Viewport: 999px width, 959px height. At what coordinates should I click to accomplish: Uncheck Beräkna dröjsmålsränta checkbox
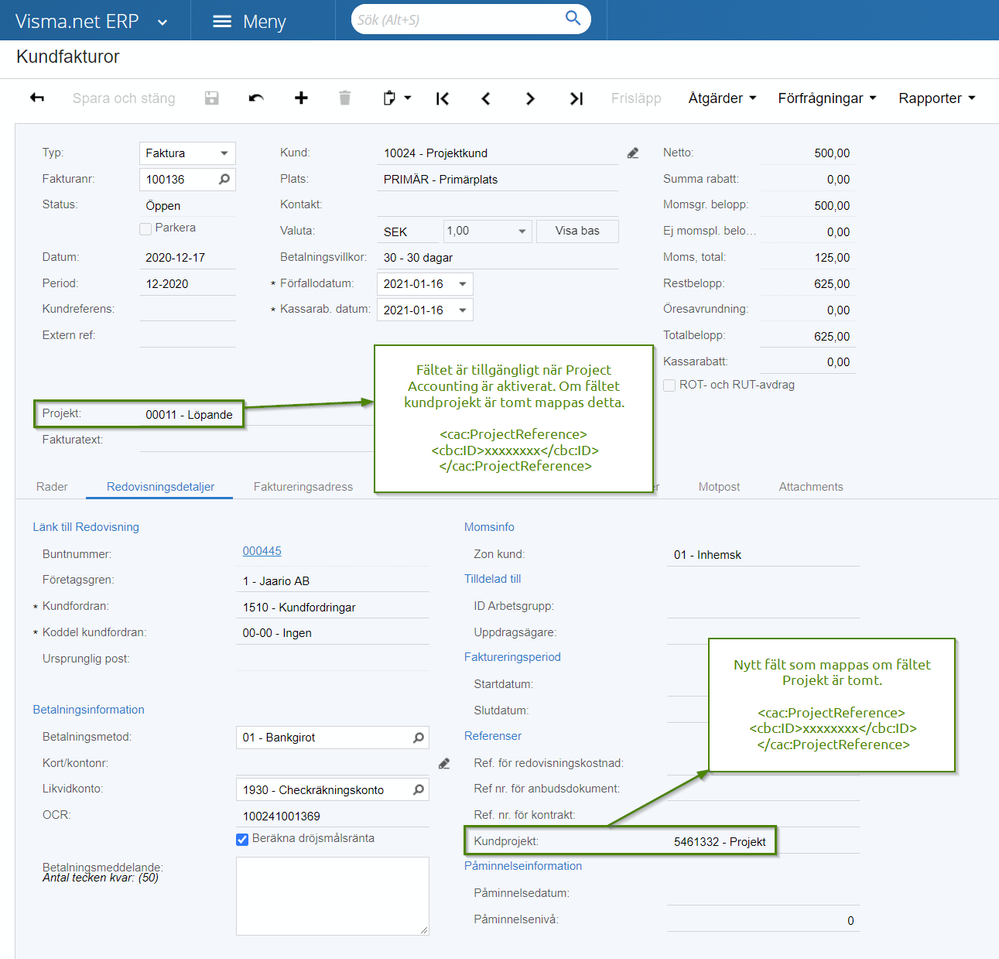242,839
